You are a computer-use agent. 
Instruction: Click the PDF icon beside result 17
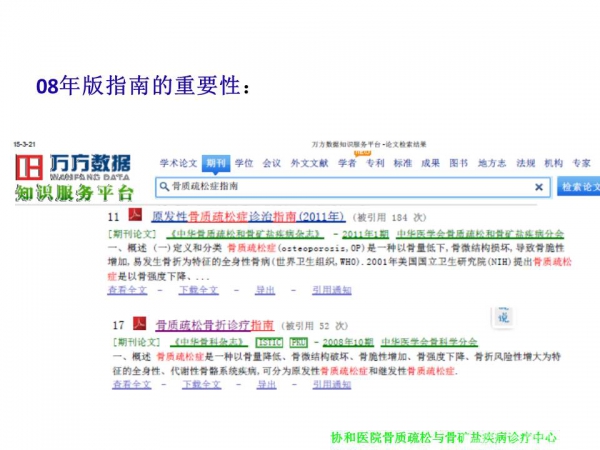coord(139,324)
